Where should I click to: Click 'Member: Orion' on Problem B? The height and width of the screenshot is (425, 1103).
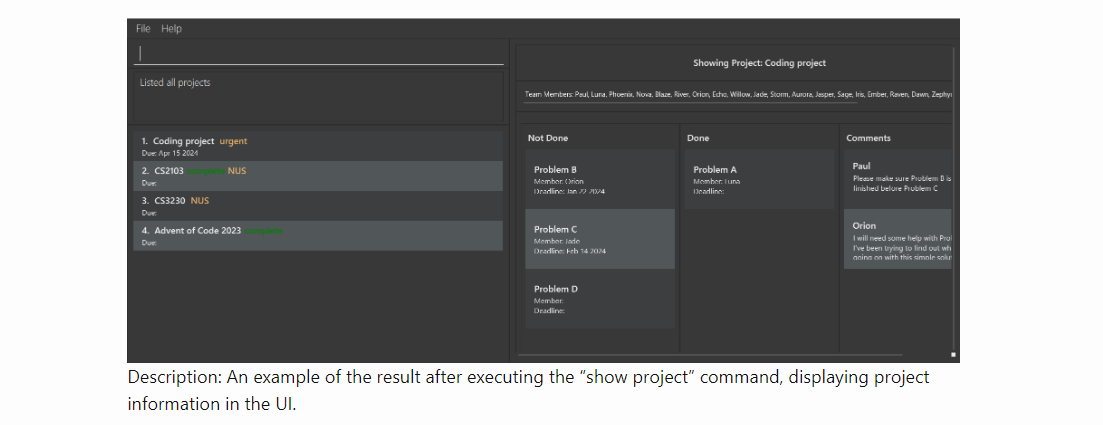click(559, 182)
